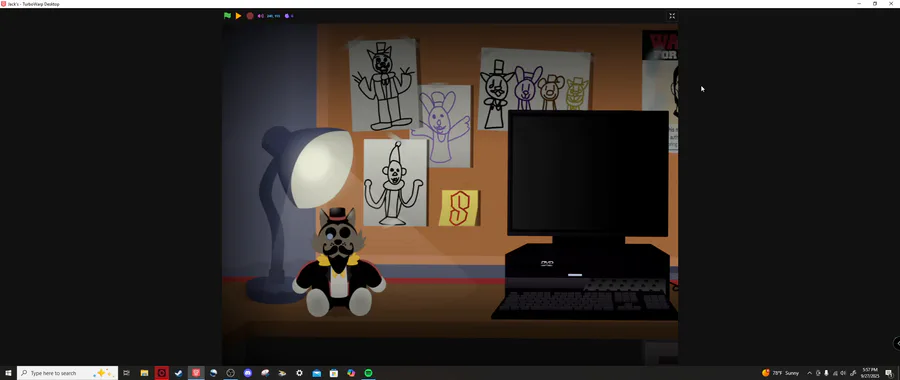Click the purple bunny puppet drawing

tap(441, 126)
